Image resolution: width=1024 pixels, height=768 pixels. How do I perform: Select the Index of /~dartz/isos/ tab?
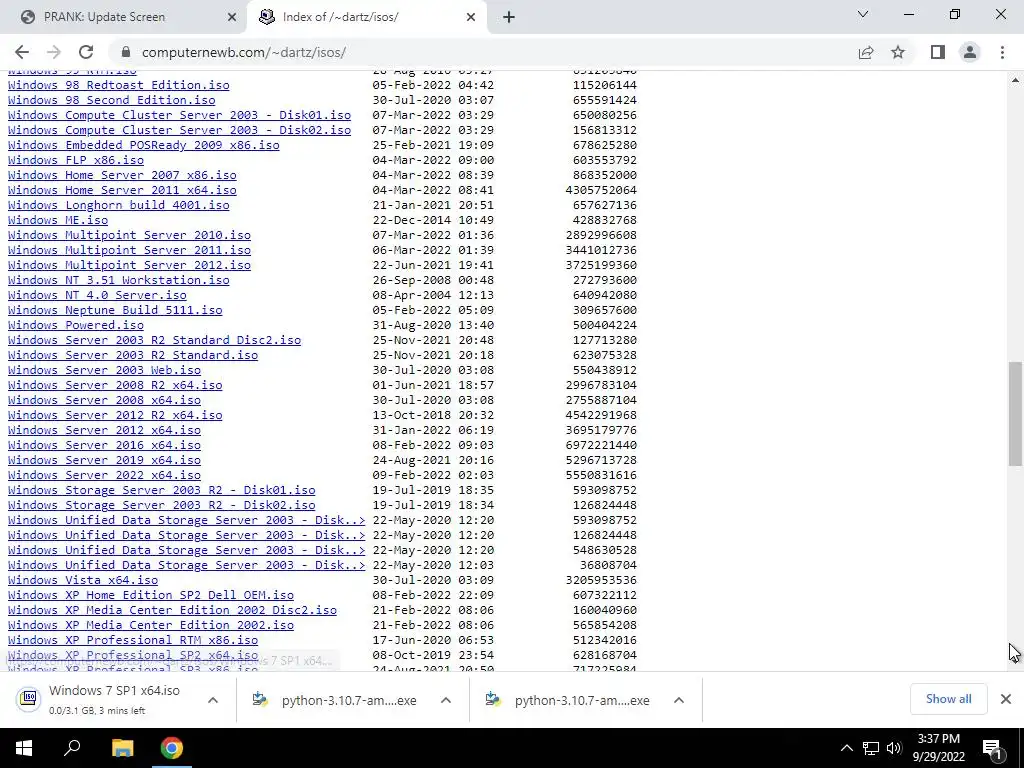[366, 17]
